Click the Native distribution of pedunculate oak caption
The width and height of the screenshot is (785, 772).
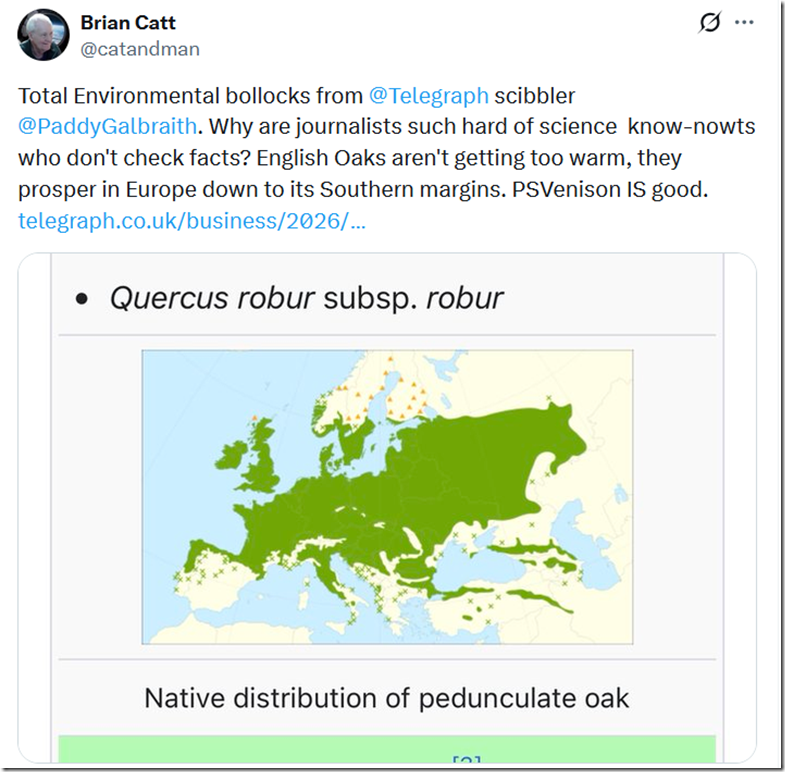(x=386, y=698)
